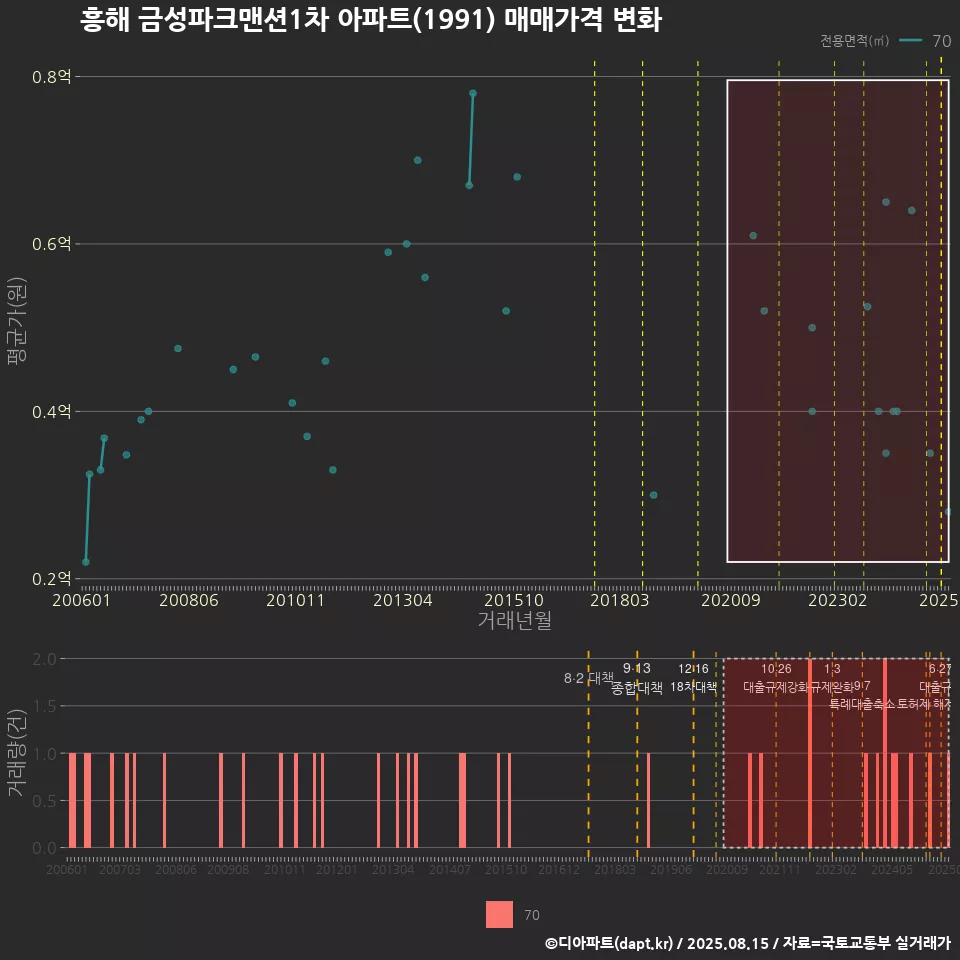Click the teal line swatch in top legend
The image size is (960, 960).
coord(910,40)
